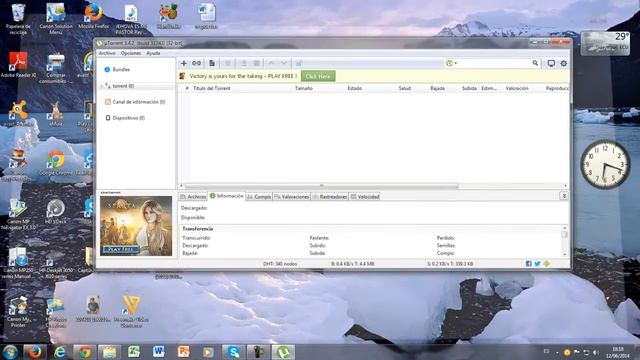
Task: Sort by Valoración column header
Action: (517, 88)
